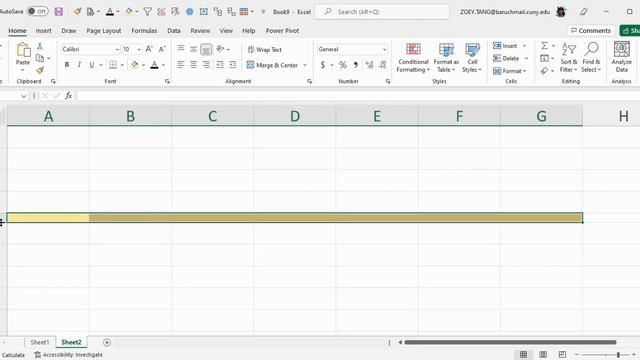Open Analyze Data pane
This screenshot has width=640, height=360.
[x=622, y=57]
